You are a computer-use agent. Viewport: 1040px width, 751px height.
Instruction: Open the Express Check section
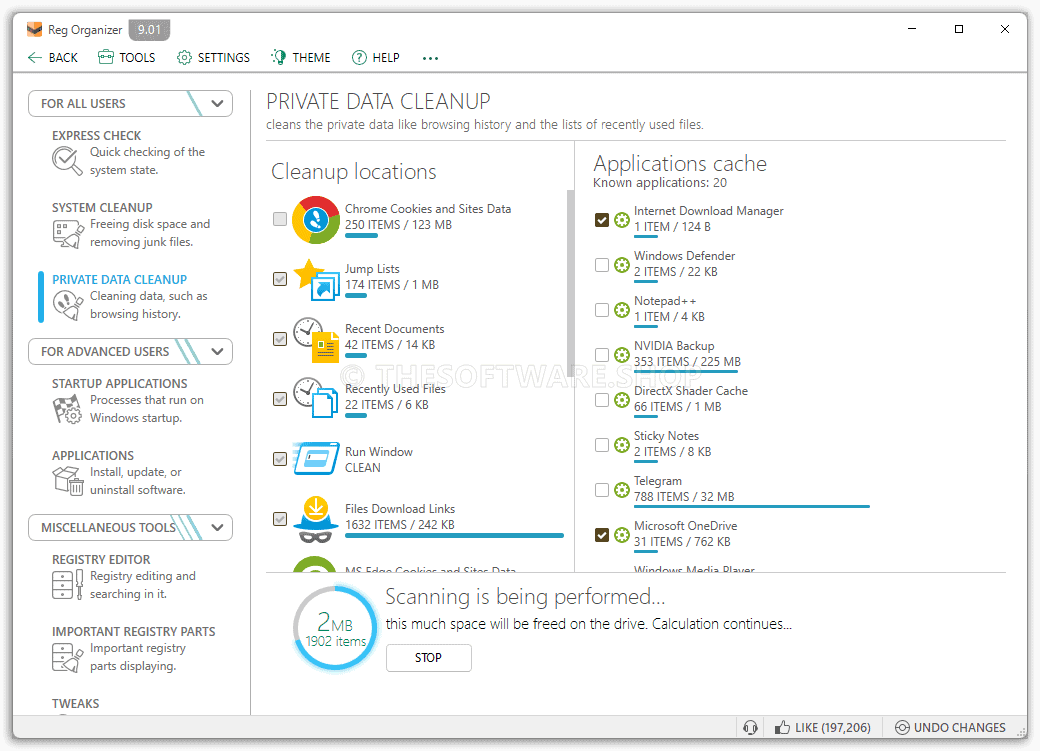(129, 153)
